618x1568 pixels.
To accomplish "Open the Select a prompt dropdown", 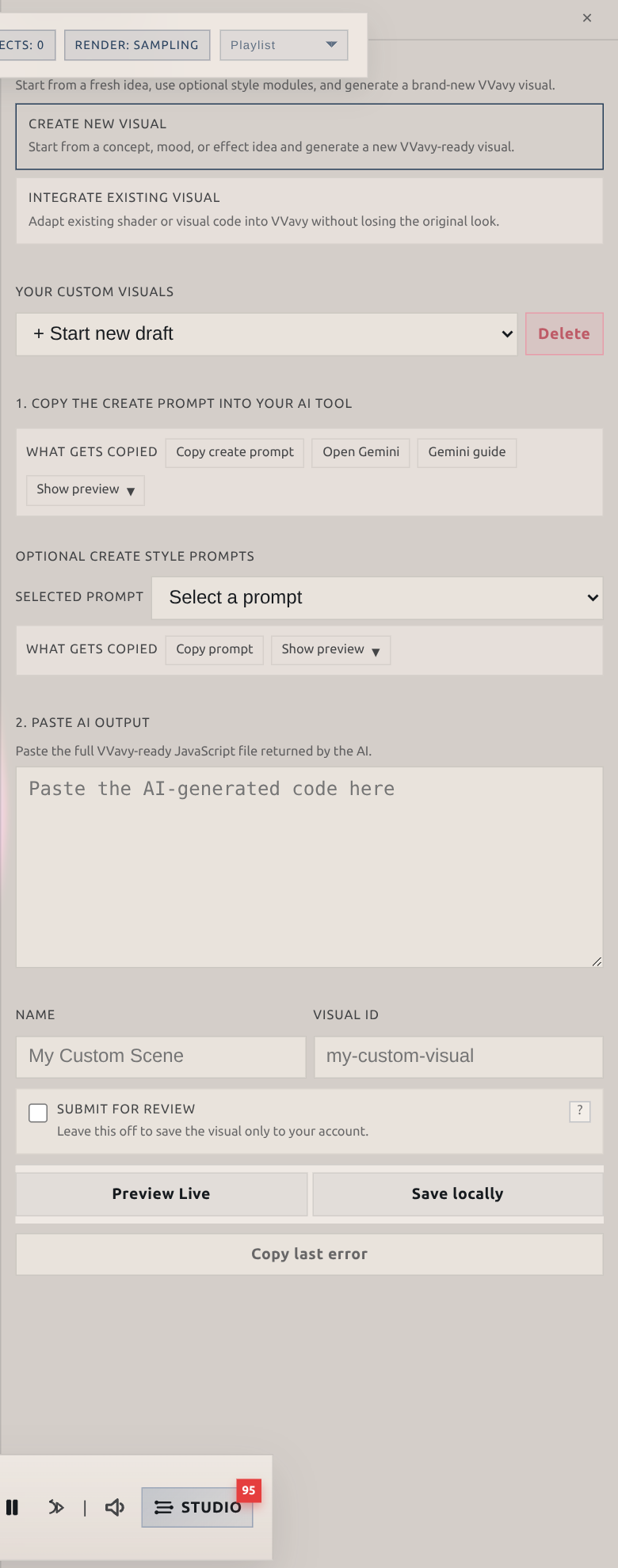I will (377, 598).
